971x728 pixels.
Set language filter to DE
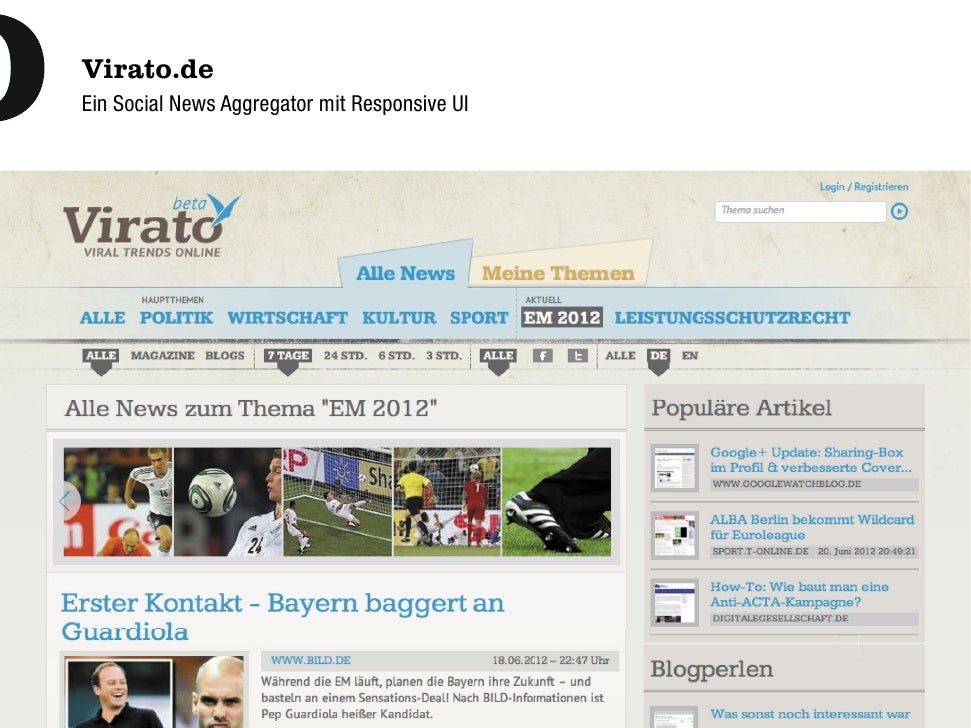click(x=658, y=355)
